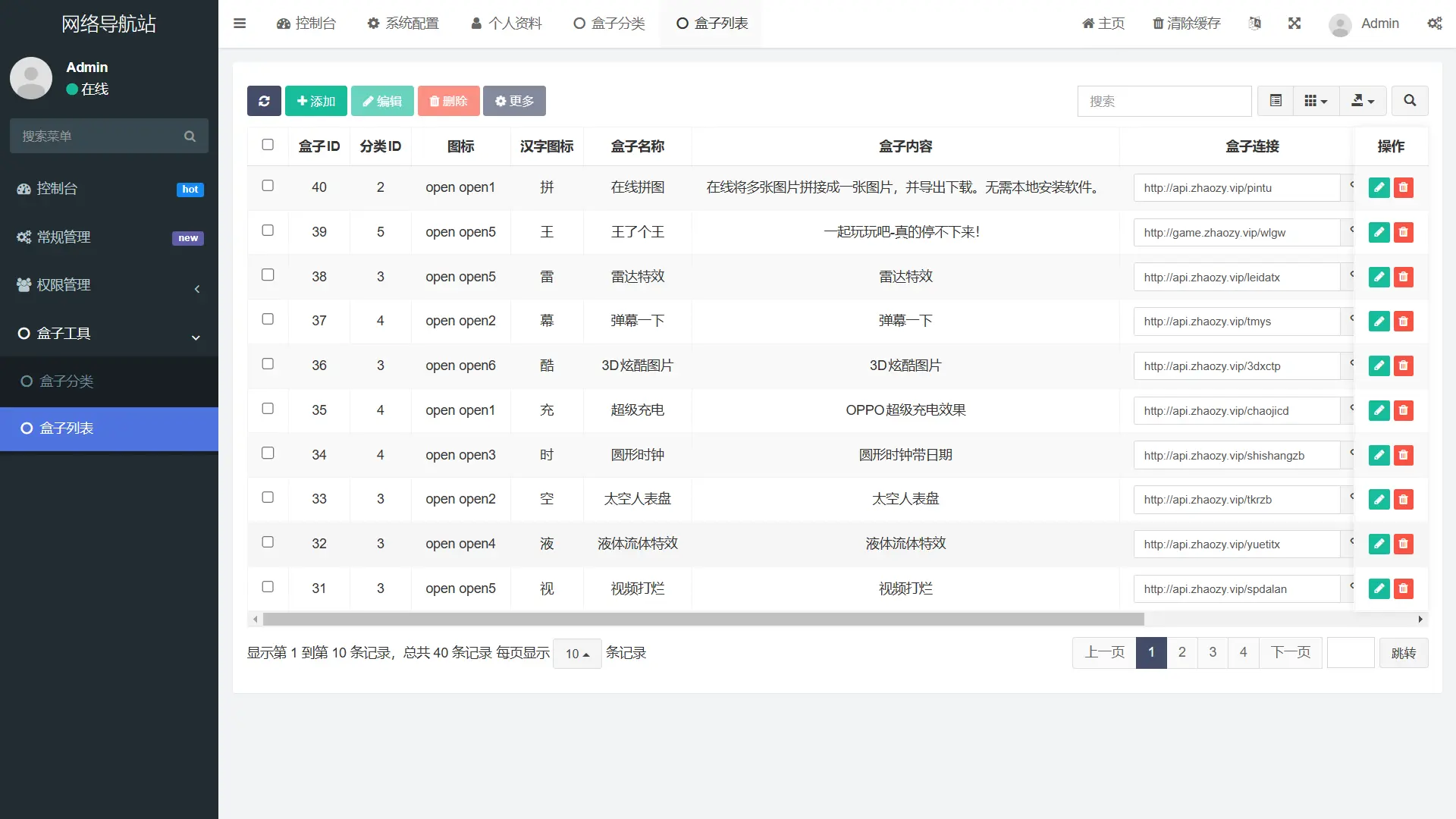The image size is (1456, 819).
Task: Tick the checkbox for 3D炫酷图片 row
Action: tap(268, 363)
